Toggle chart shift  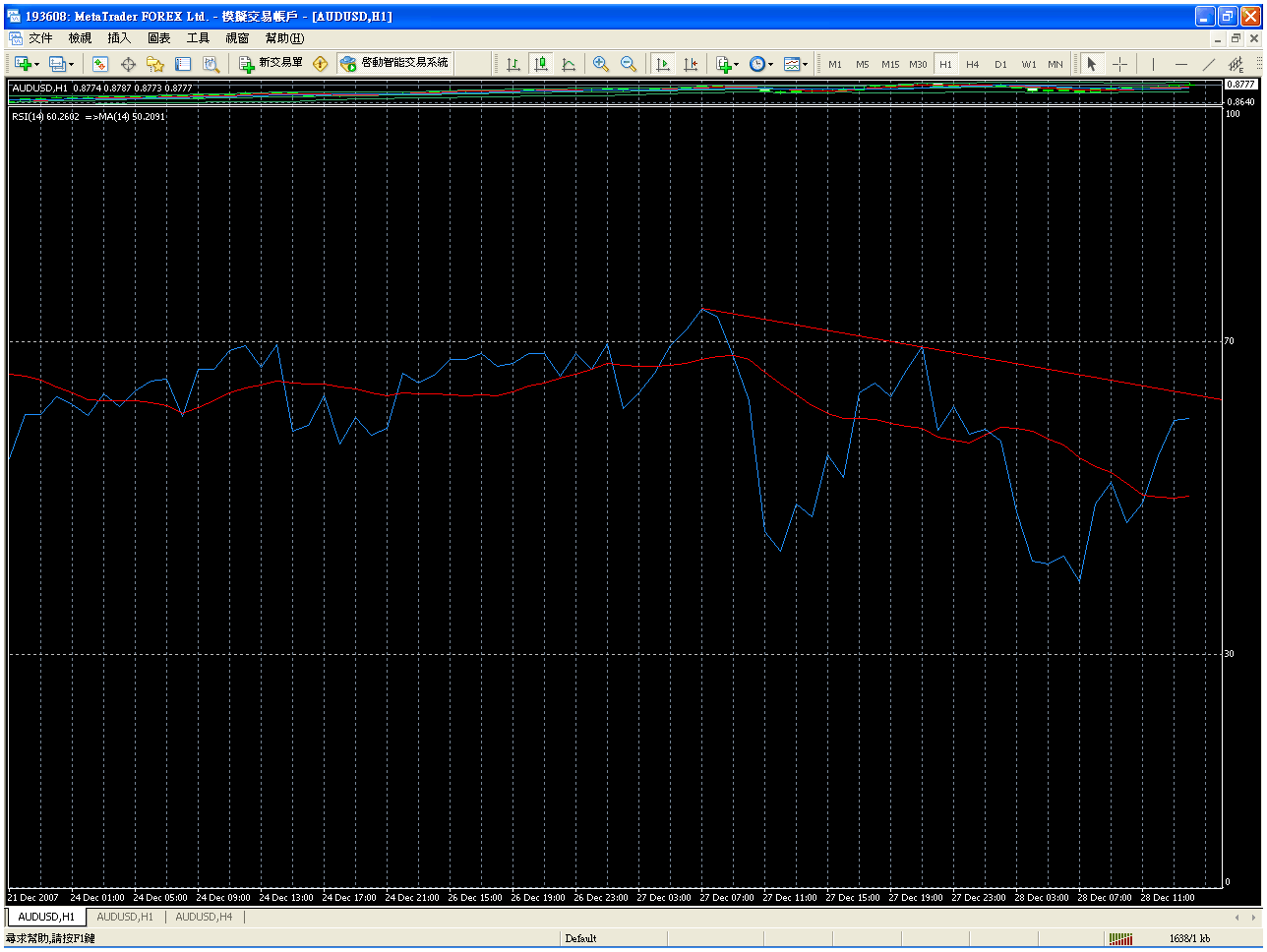pos(691,64)
